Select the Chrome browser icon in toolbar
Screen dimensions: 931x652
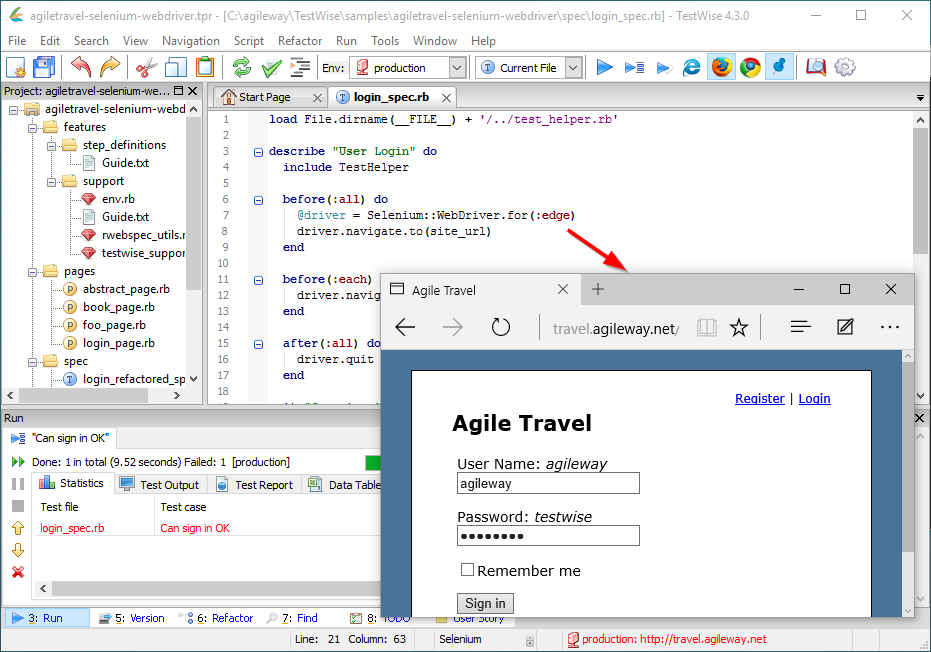click(x=750, y=67)
